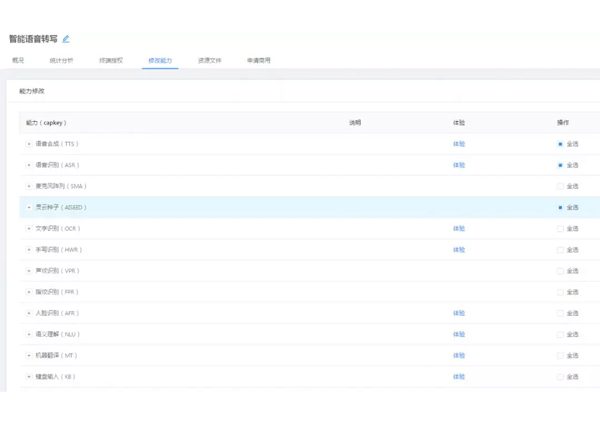Expand the 声纹识别 (VPR) row

[x=29, y=271]
